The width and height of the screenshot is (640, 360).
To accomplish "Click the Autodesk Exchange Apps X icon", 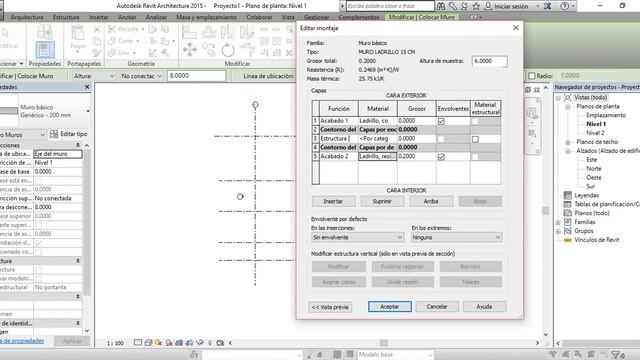I will [x=548, y=6].
